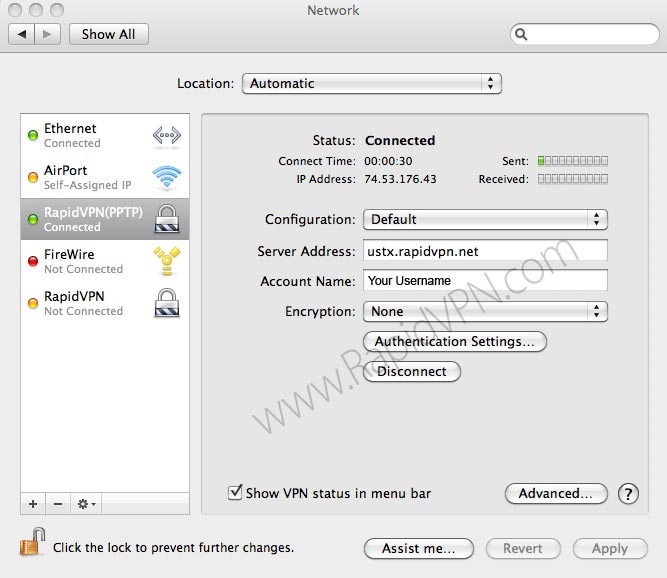Click orange status dot beside AirPort

33,177
